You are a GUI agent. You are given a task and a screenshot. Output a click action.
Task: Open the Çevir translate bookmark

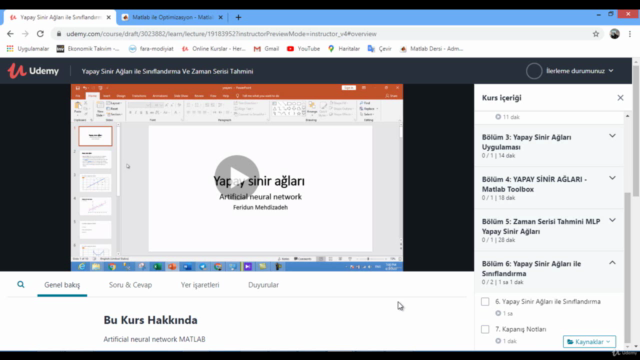(380, 49)
